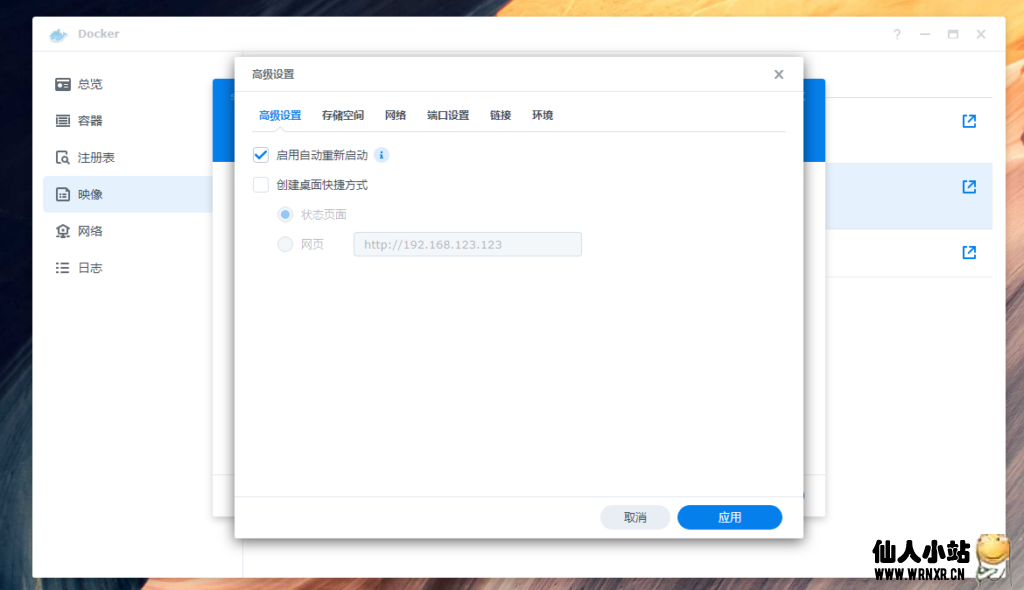
Task: Click the Docker help question mark icon
Action: (897, 34)
